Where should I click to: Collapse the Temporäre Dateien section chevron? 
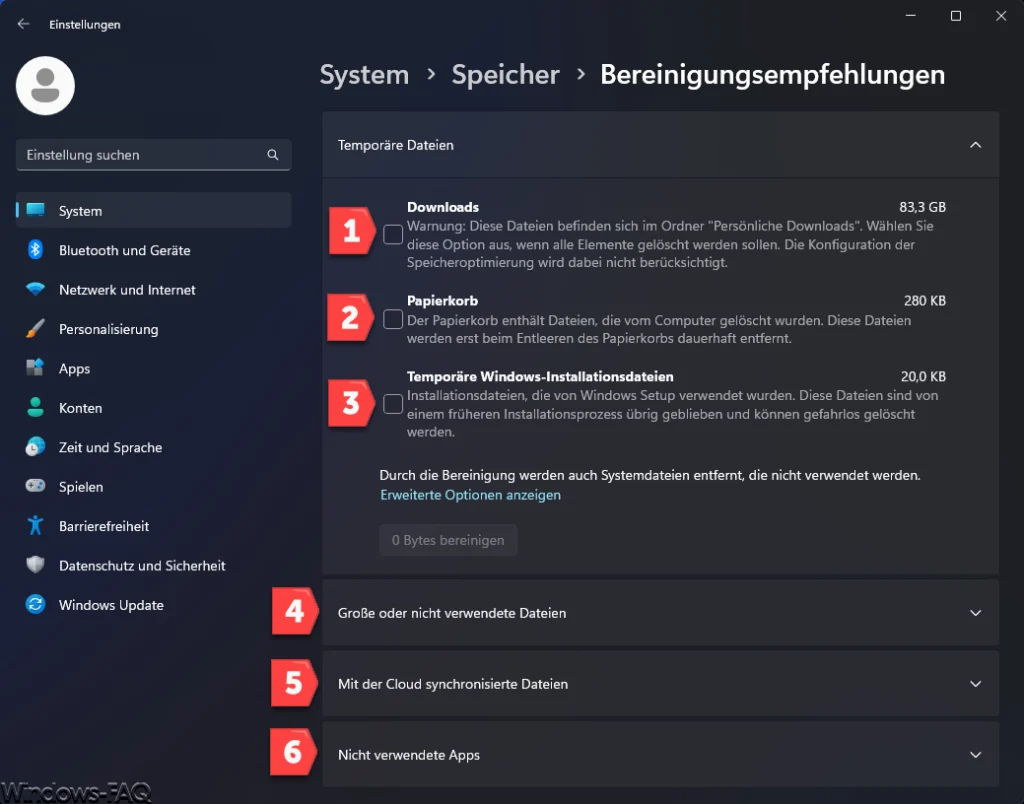tap(975, 145)
